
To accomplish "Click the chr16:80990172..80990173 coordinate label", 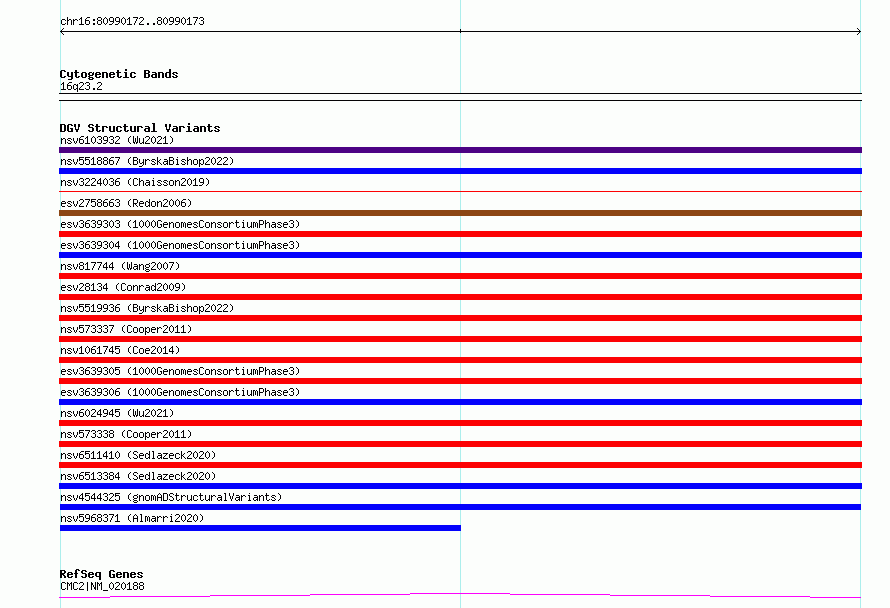I will [x=132, y=21].
